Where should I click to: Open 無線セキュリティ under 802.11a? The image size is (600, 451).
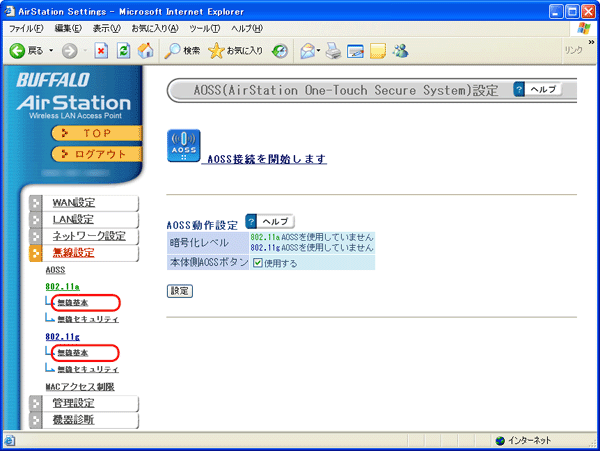point(88,319)
